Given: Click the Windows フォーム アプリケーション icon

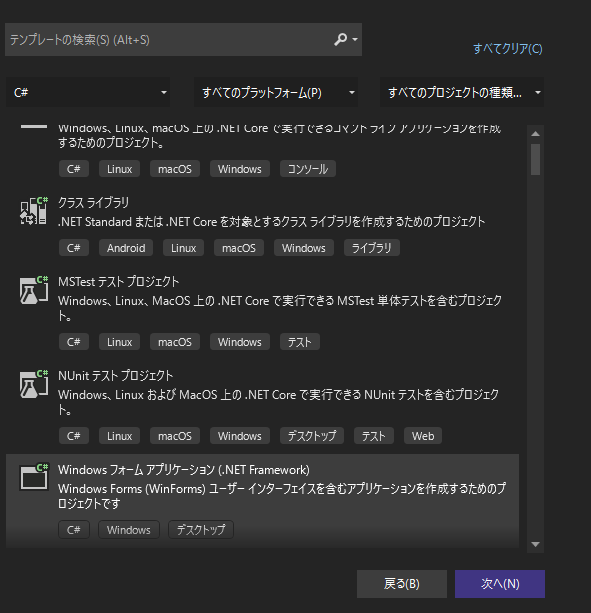Looking at the screenshot, I should tap(34, 477).
